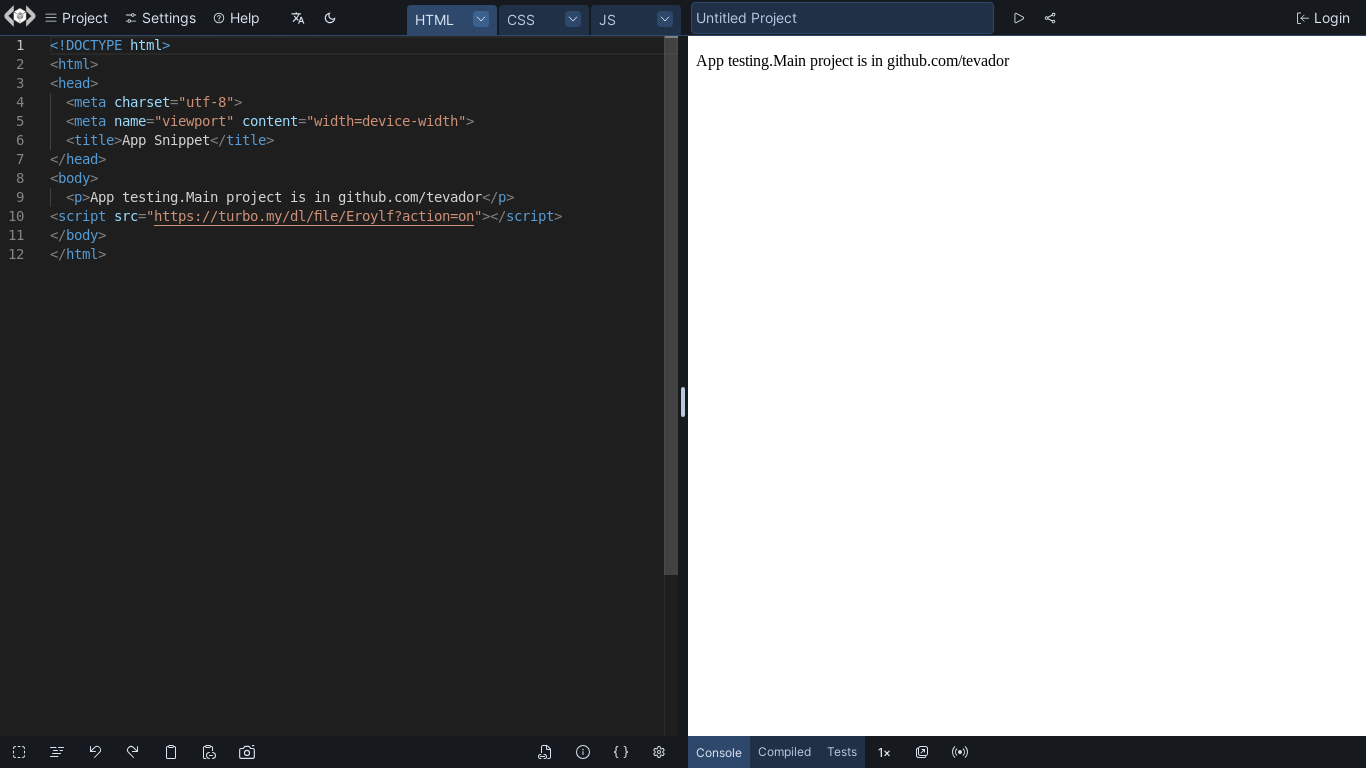Click the turbo.my script URL link
Screen dimensions: 1366x768
[314, 216]
